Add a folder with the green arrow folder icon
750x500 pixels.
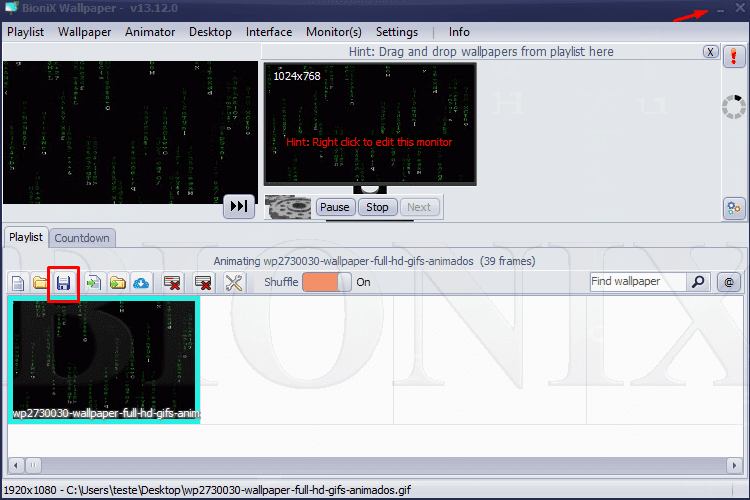[117, 283]
